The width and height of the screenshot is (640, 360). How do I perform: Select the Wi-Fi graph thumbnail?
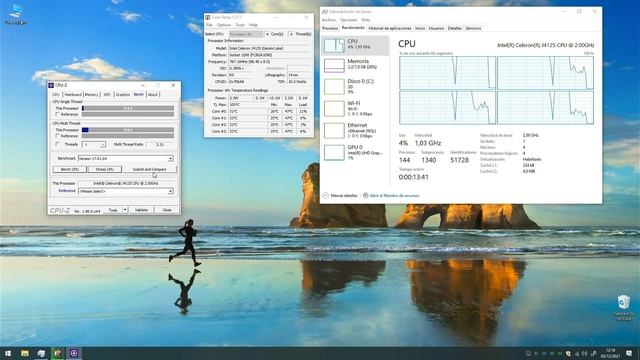[334, 109]
